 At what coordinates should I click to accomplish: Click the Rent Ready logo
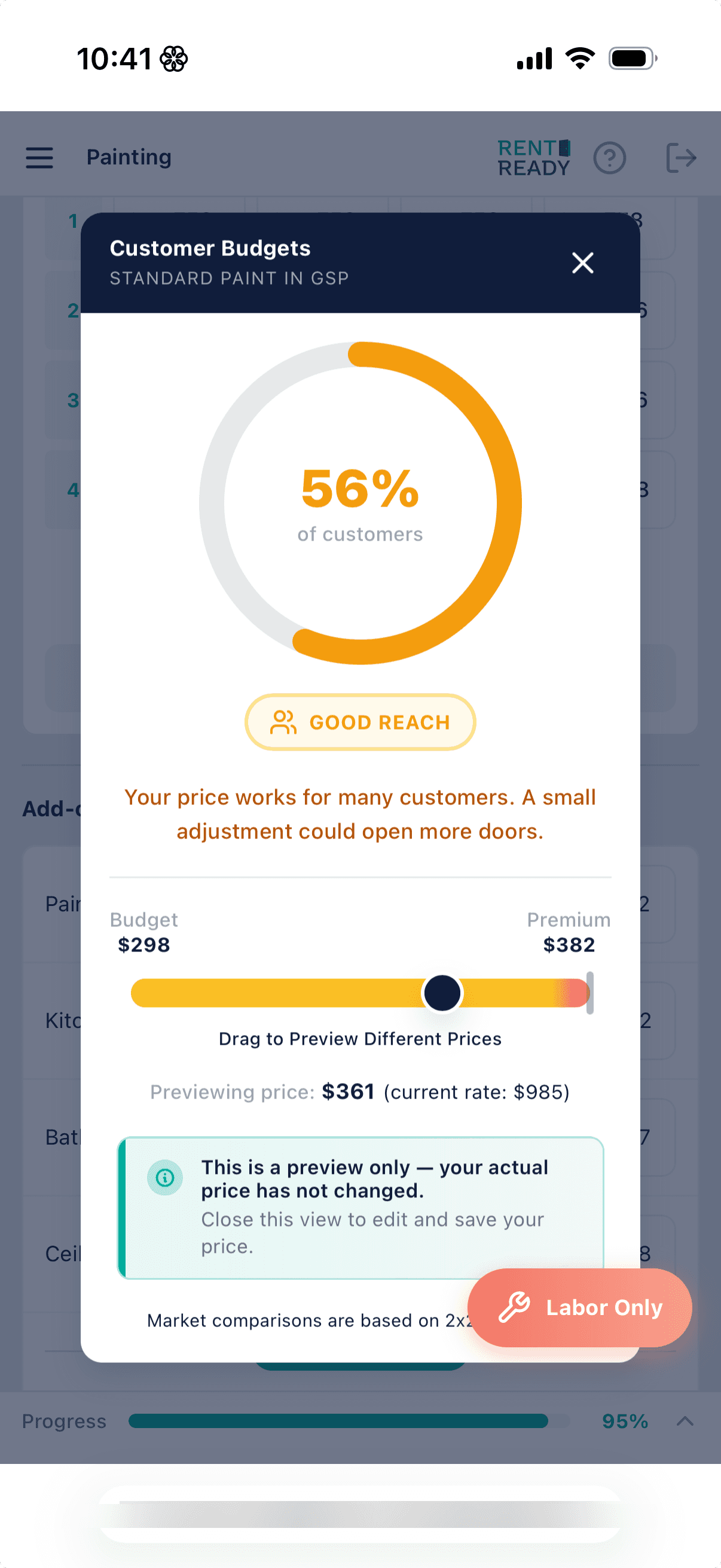click(534, 157)
